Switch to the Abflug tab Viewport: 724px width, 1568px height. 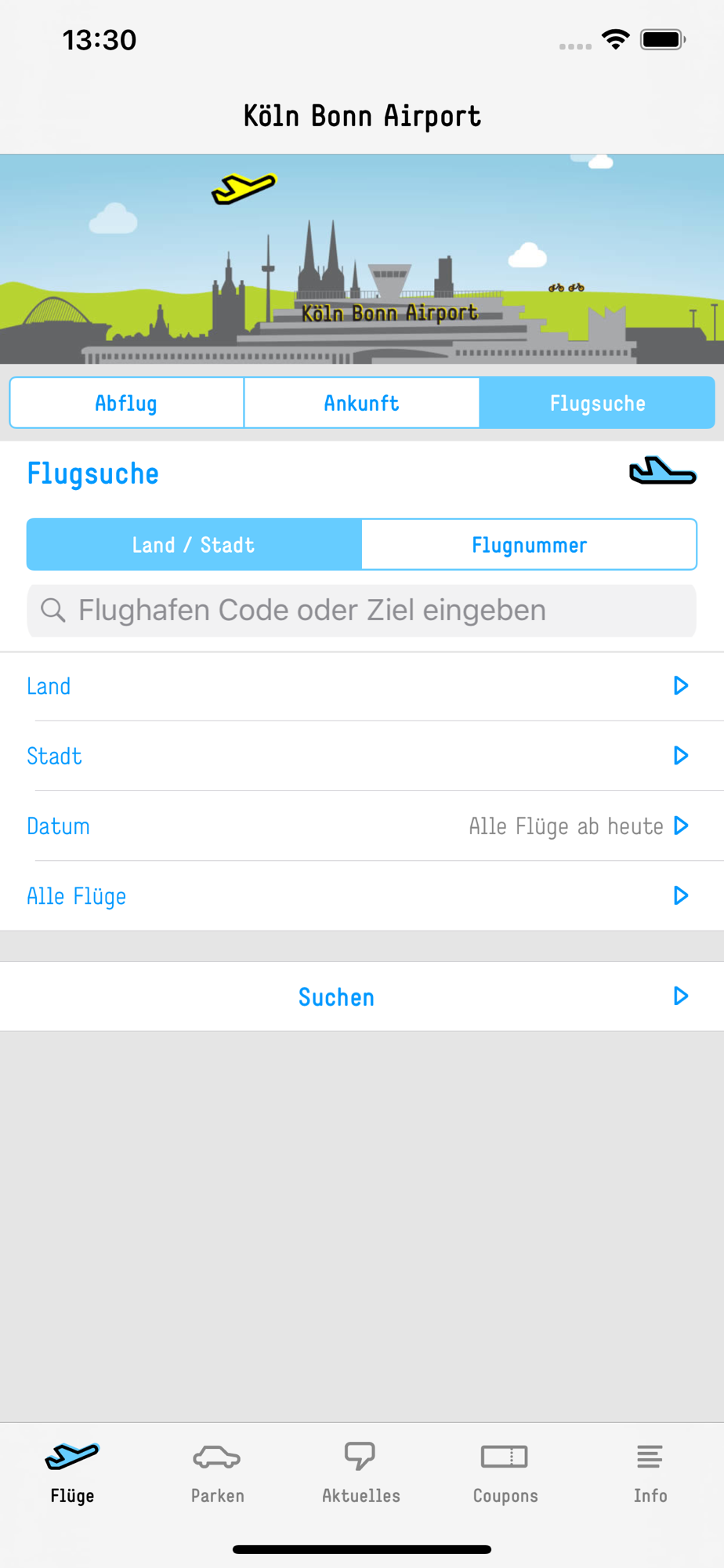126,403
